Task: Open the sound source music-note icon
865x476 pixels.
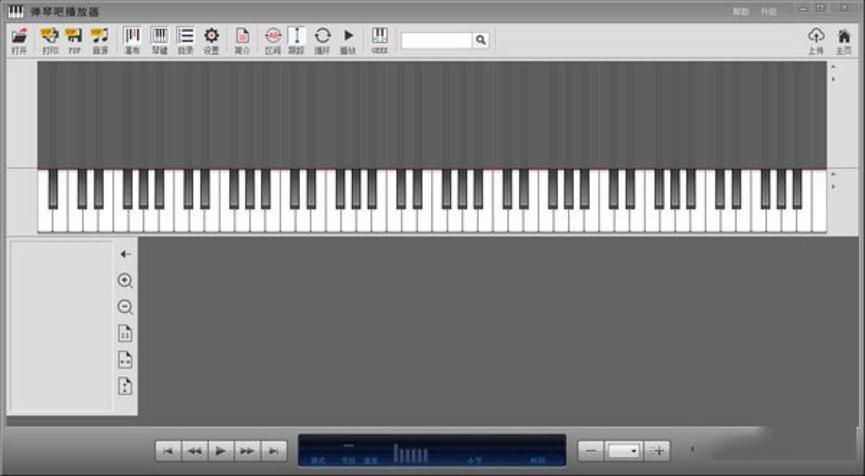Action: point(100,41)
